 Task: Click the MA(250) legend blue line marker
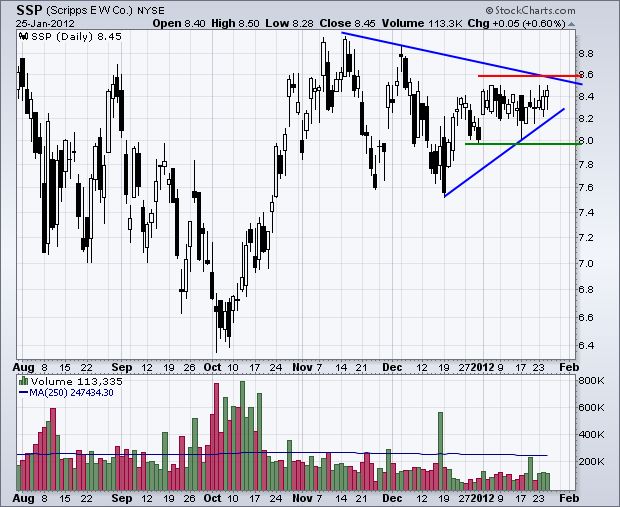click(23, 393)
